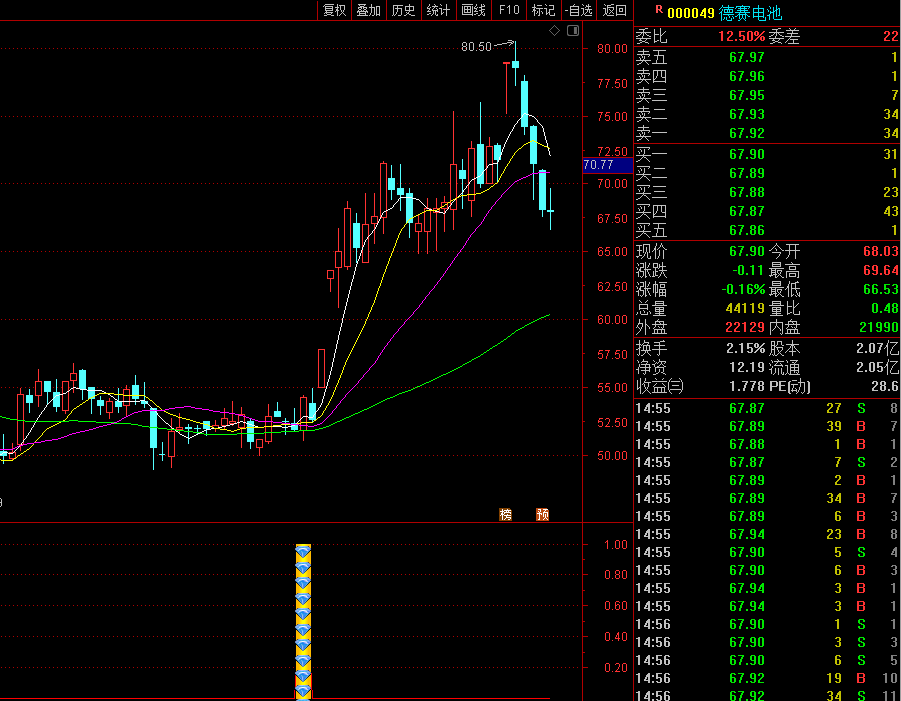Click the 量比 value 0.48
The height and width of the screenshot is (701, 901).
tap(885, 308)
